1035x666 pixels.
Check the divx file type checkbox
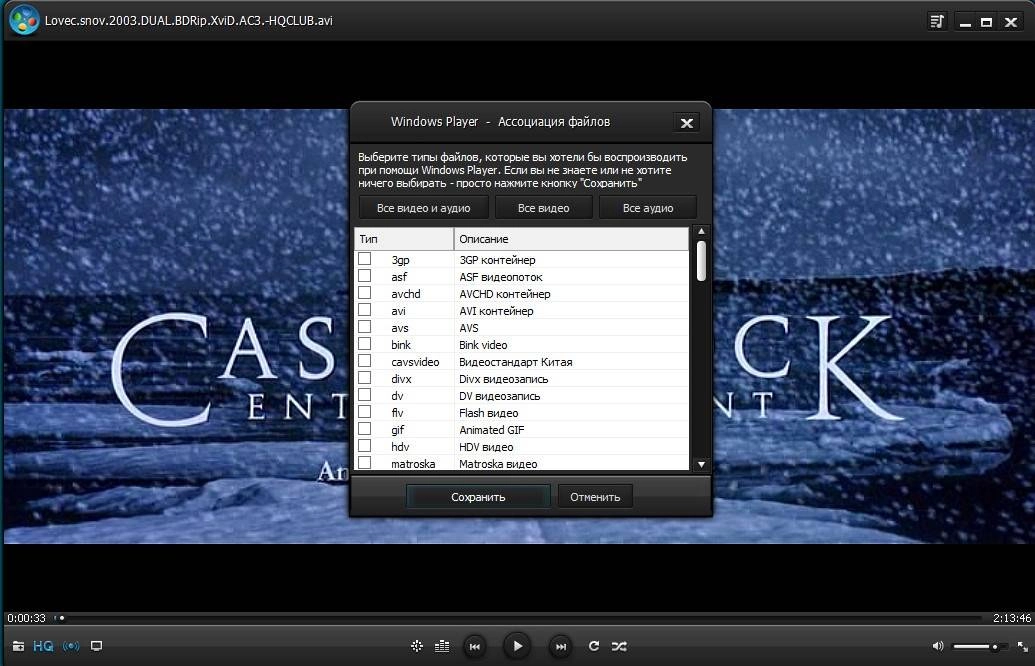coord(364,378)
